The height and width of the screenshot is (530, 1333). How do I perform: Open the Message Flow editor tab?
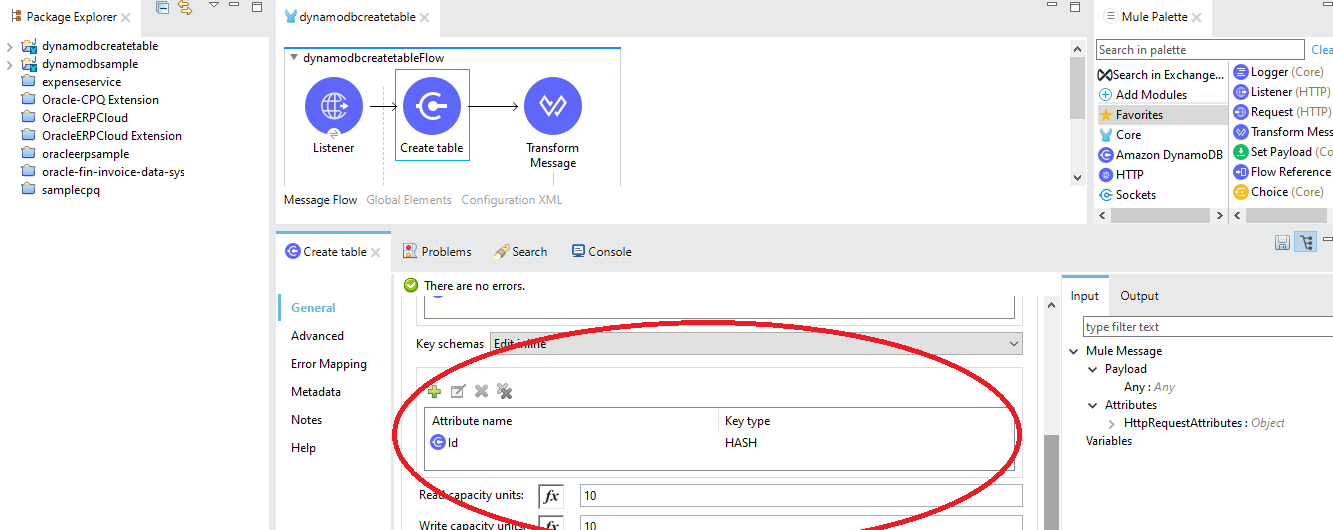click(320, 200)
